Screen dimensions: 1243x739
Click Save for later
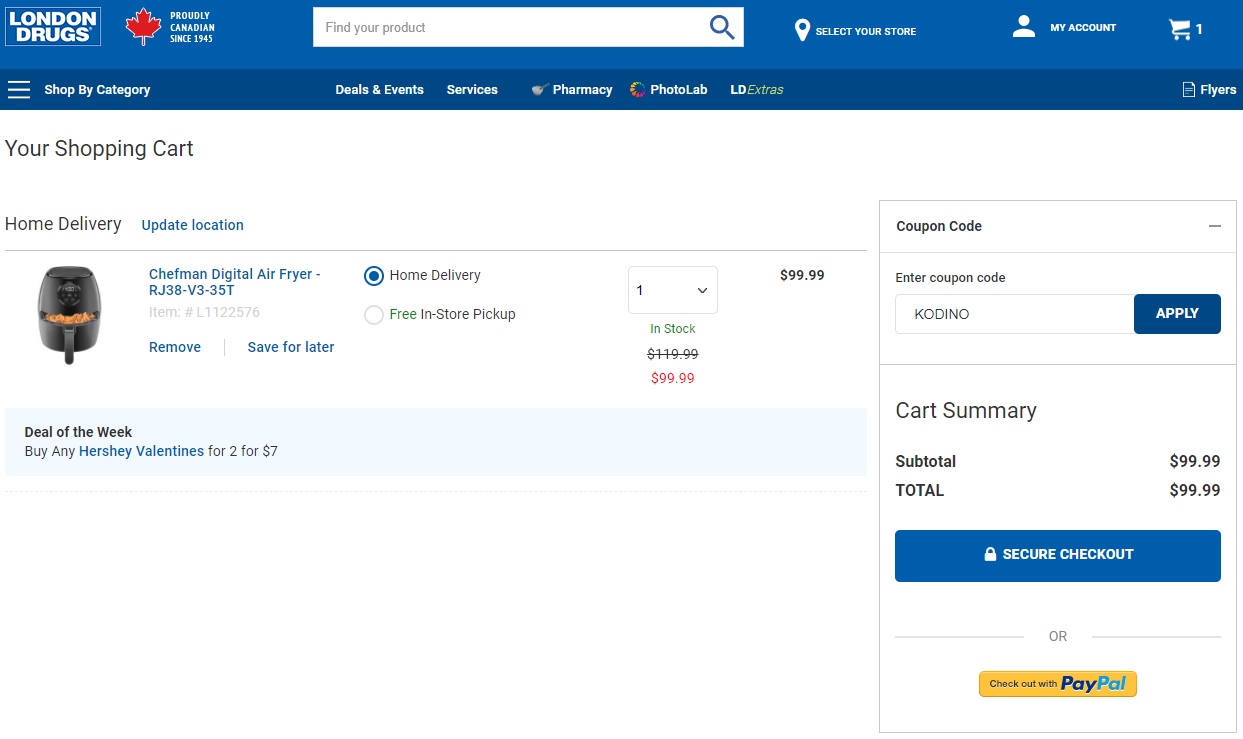tap(291, 347)
